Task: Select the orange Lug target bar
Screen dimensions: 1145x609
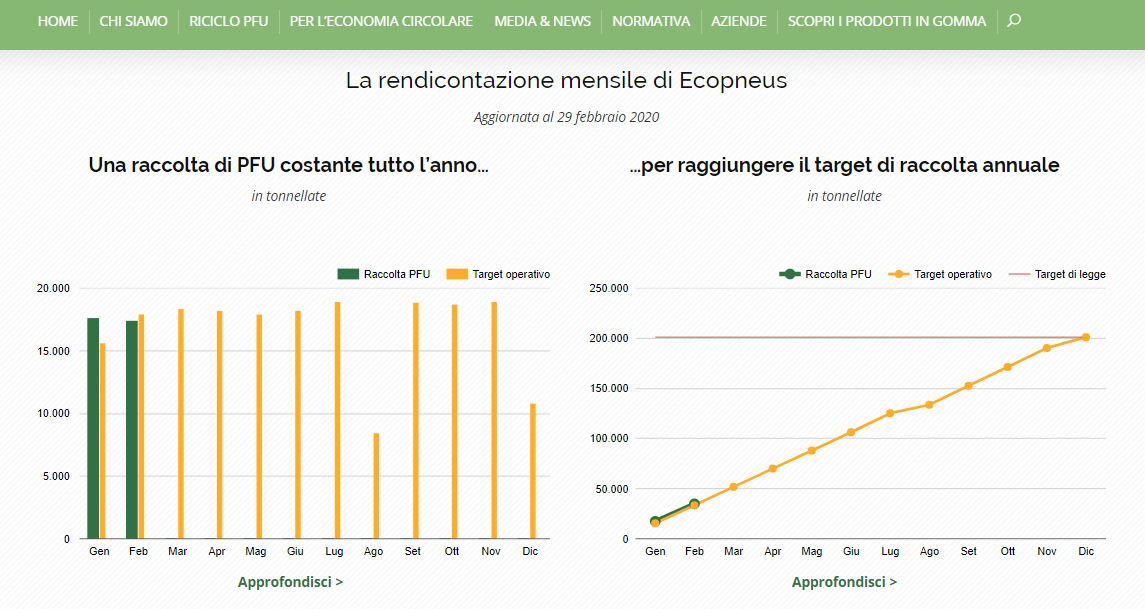Action: tap(337, 421)
